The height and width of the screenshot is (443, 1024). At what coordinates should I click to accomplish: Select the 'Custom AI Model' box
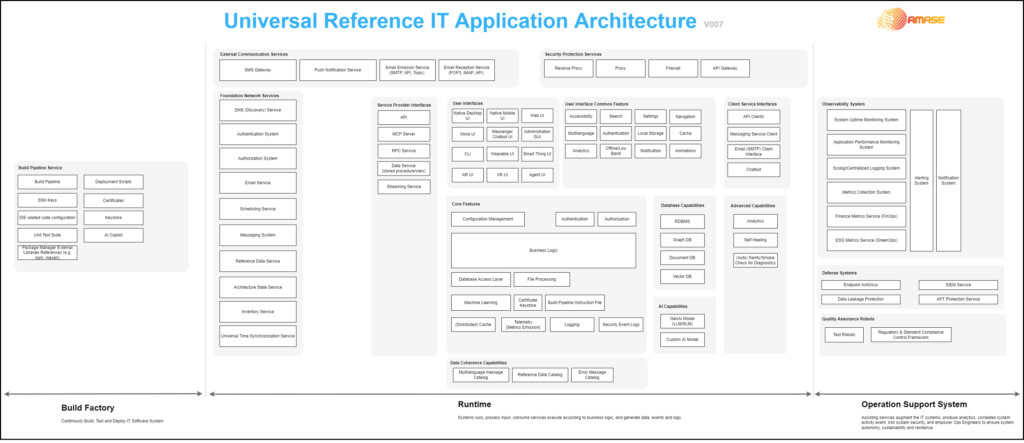[x=682, y=339]
